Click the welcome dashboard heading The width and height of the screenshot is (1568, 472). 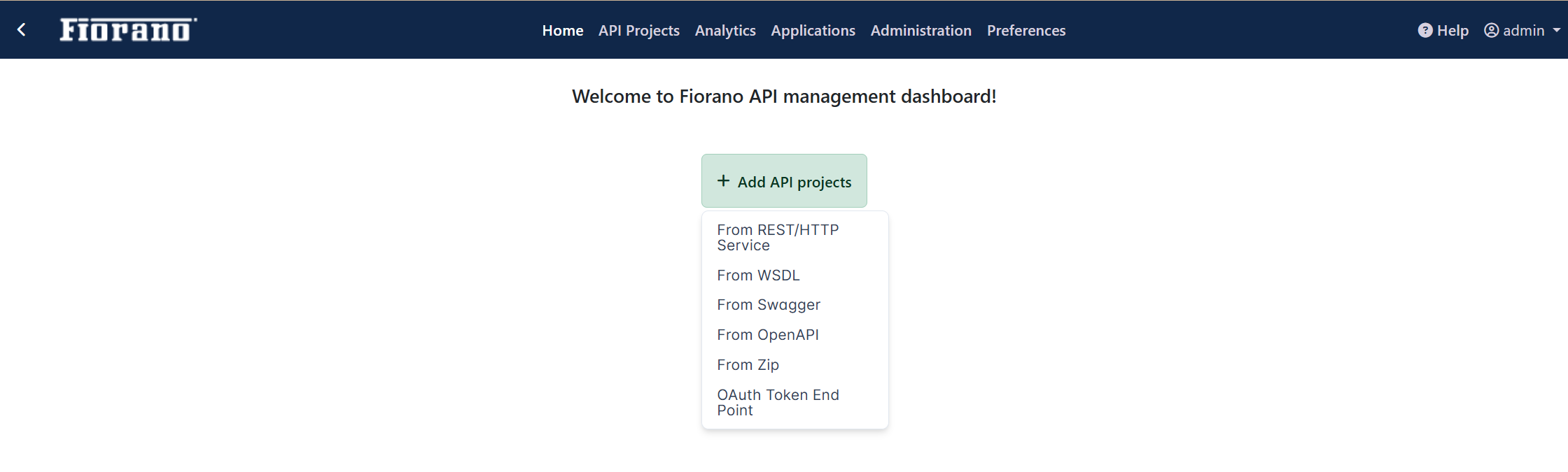pos(784,96)
